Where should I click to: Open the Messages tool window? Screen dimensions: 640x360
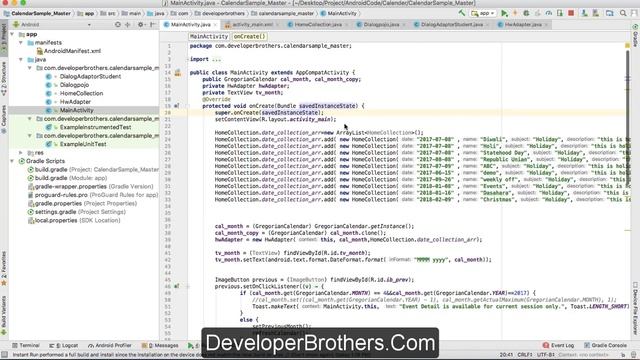tap(160, 345)
